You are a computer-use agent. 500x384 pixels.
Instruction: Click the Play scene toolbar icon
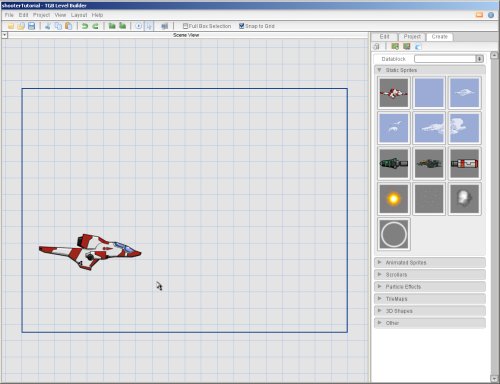click(x=139, y=26)
